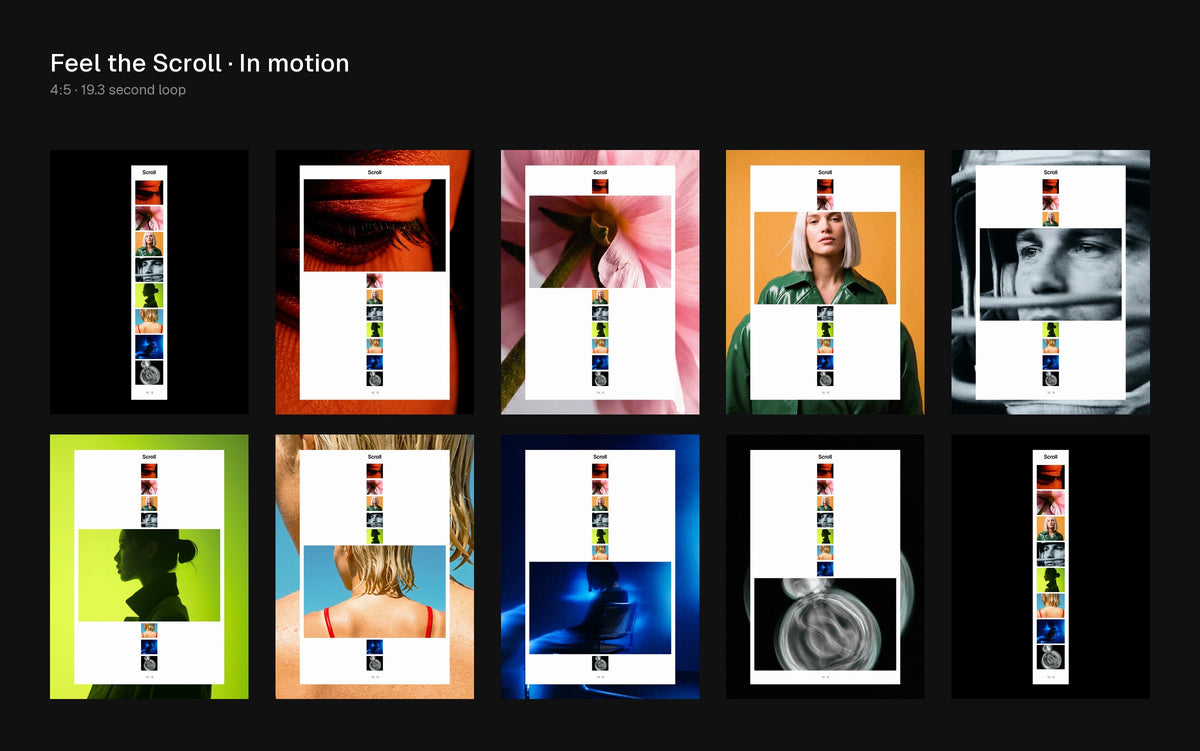The image size is (1200, 751).
Task: Click helmet thumbnail in first frame's strip
Action: [x=149, y=270]
